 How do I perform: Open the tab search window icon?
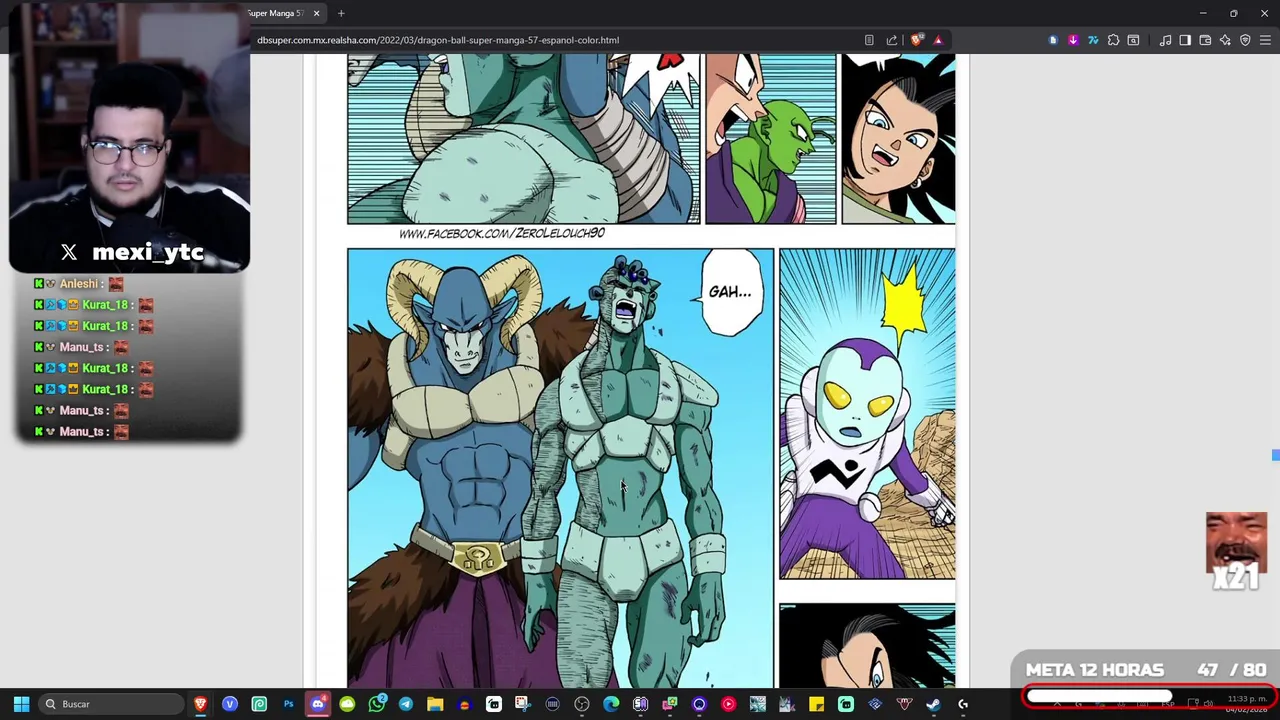pyautogui.click(x=1133, y=40)
